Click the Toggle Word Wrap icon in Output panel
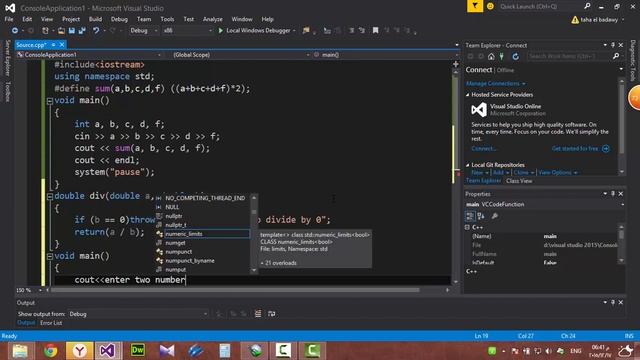The width and height of the screenshot is (640, 360). click(x=271, y=313)
